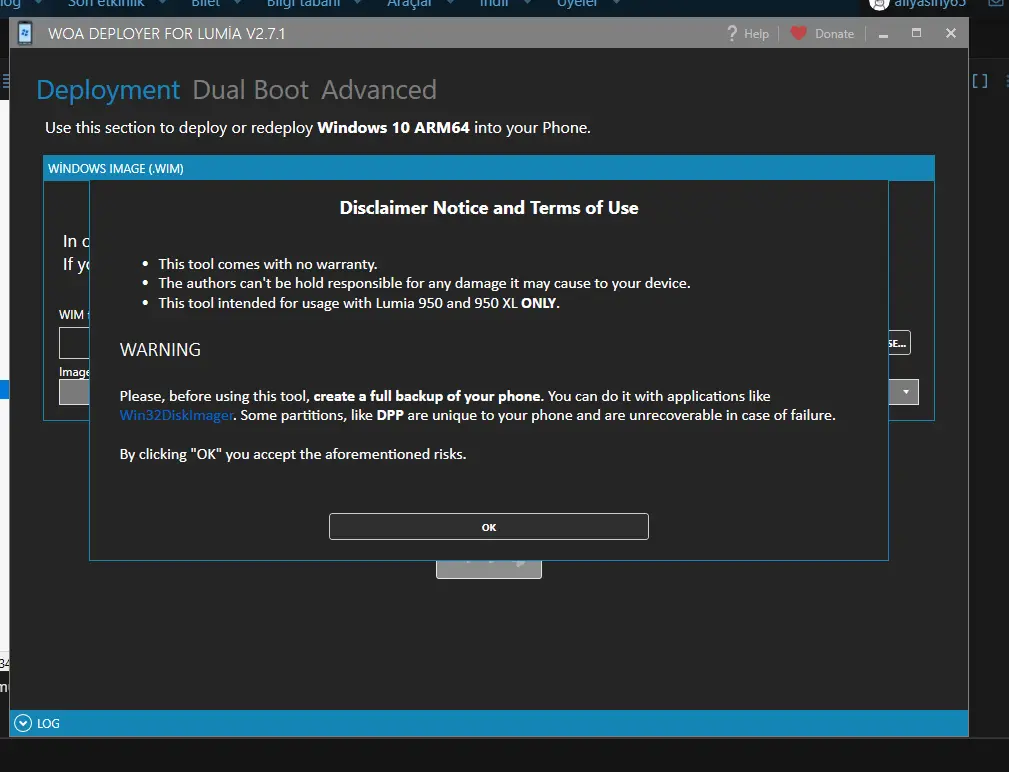1009x772 pixels.
Task: Expand the LOG panel chevron
Action: coord(23,723)
